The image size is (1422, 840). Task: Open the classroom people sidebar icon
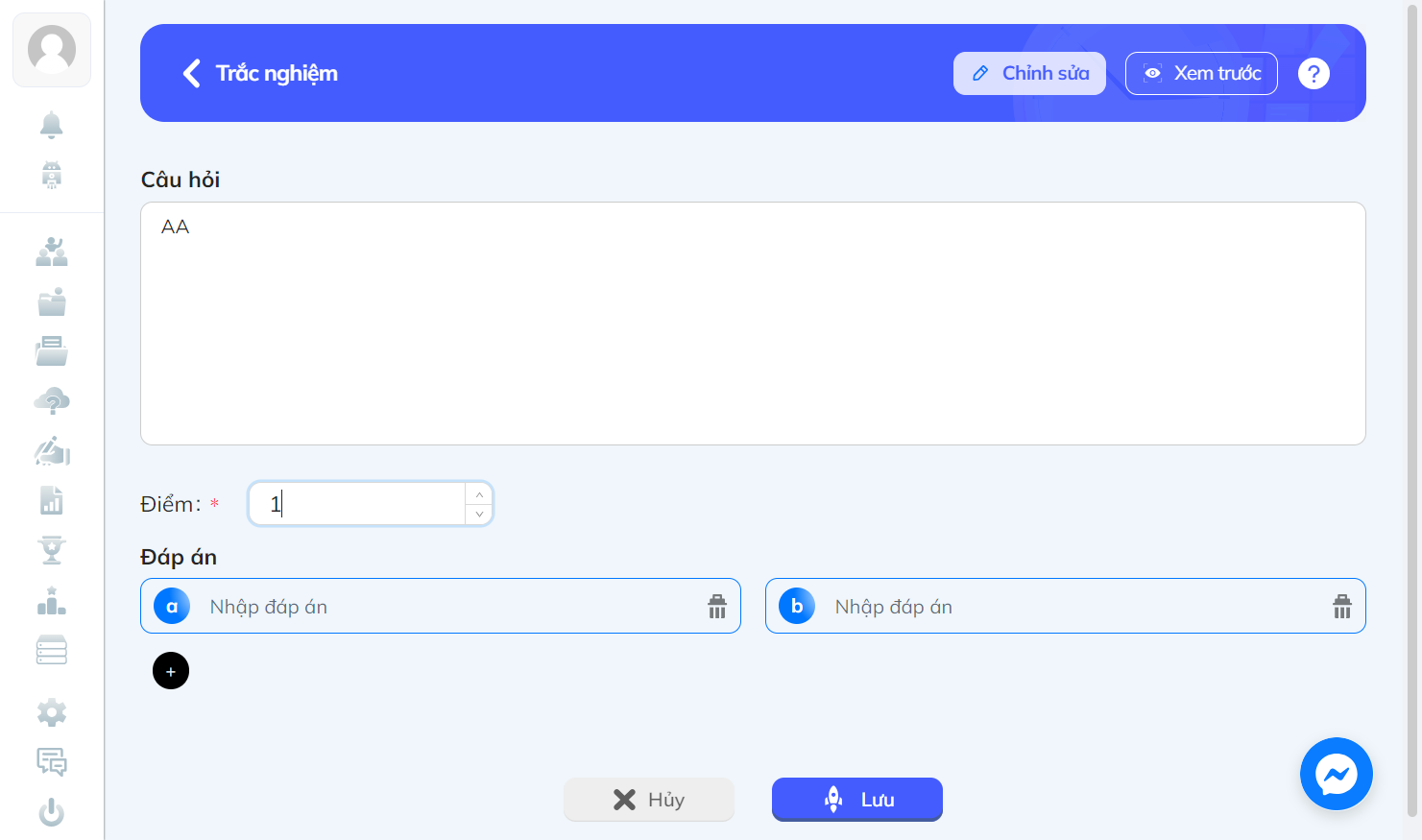point(52,252)
